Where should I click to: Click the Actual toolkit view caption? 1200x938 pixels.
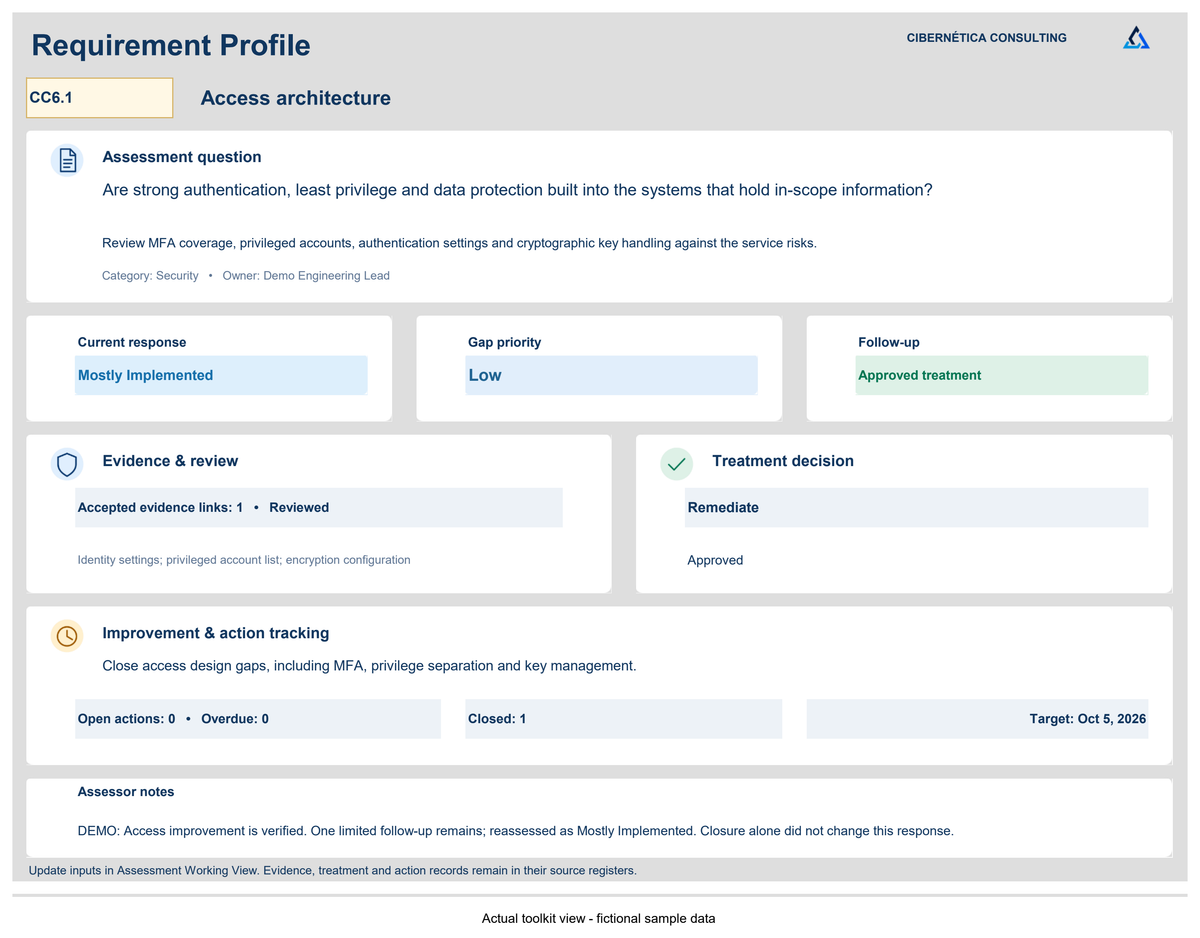[x=599, y=918]
